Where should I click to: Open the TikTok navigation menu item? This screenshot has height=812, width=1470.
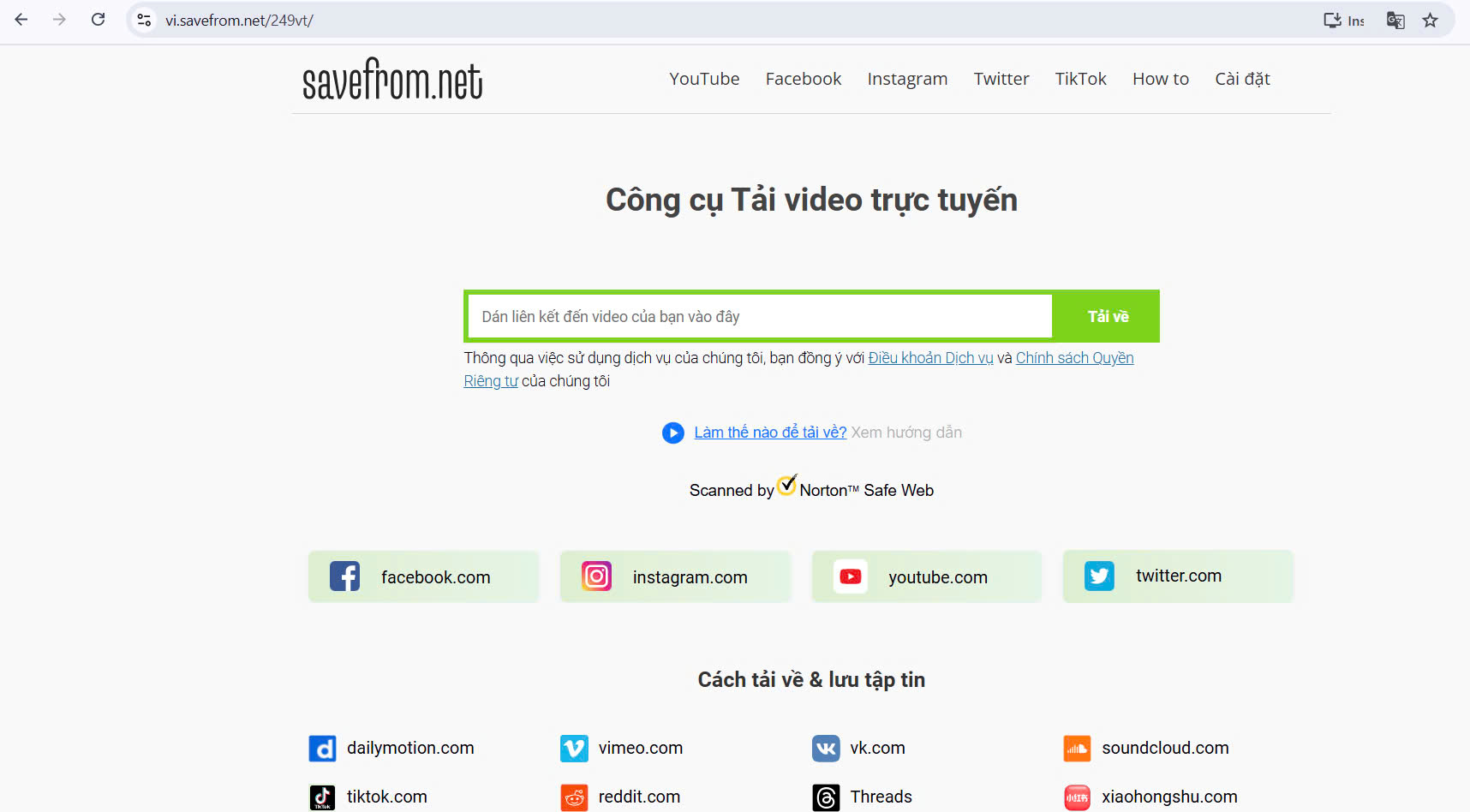point(1080,79)
